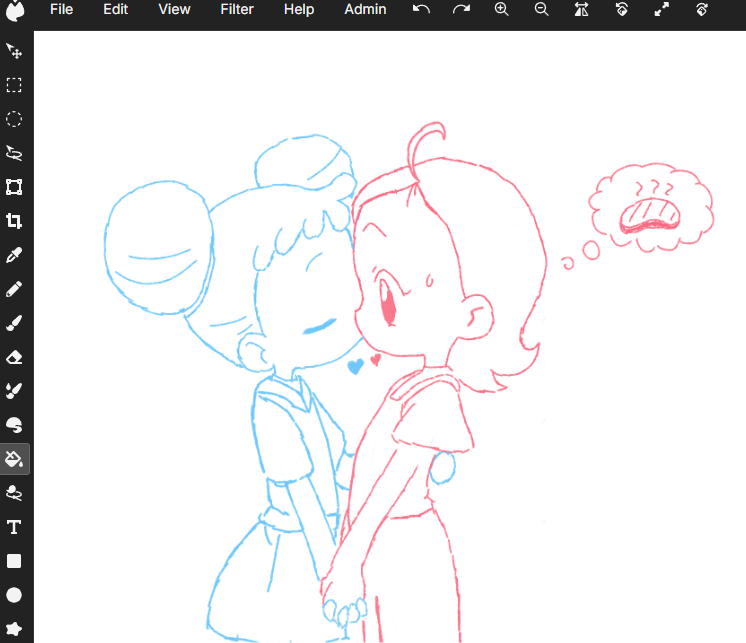Toggle fullscreen with the expand arrows icon
Screen dimensions: 746x643
pyautogui.click(x=661, y=10)
